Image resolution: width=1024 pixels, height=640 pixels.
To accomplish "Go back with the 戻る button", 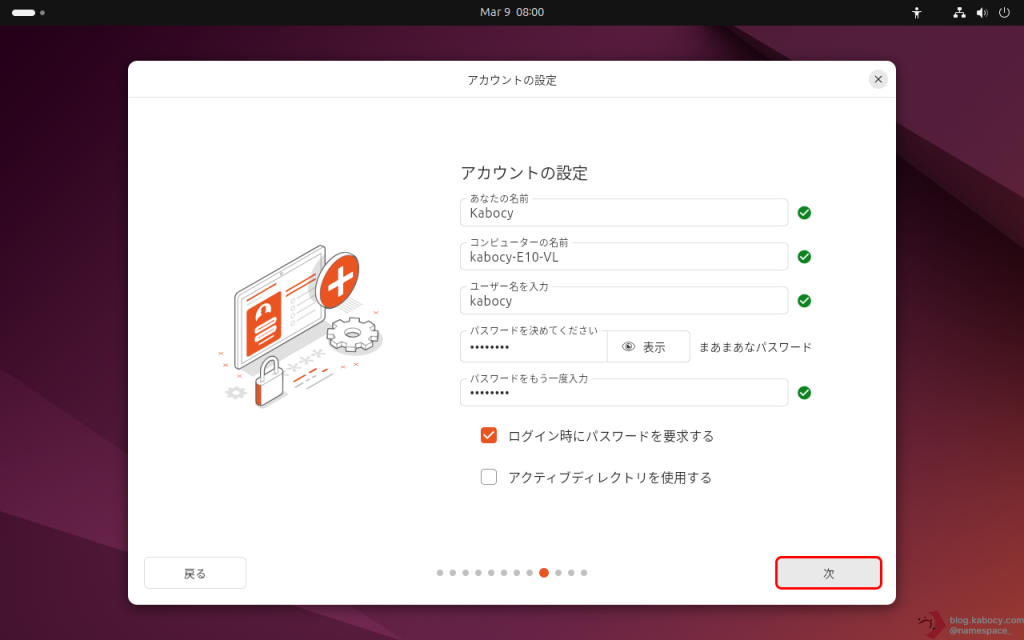I will coord(195,573).
